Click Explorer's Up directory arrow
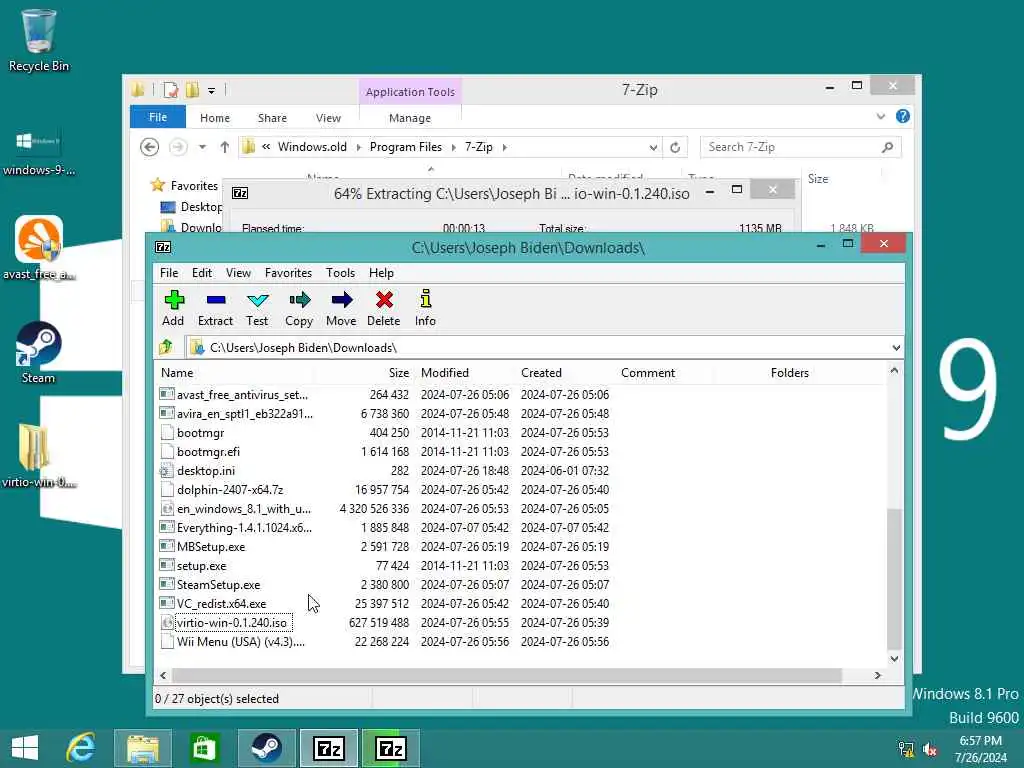 coord(225,147)
